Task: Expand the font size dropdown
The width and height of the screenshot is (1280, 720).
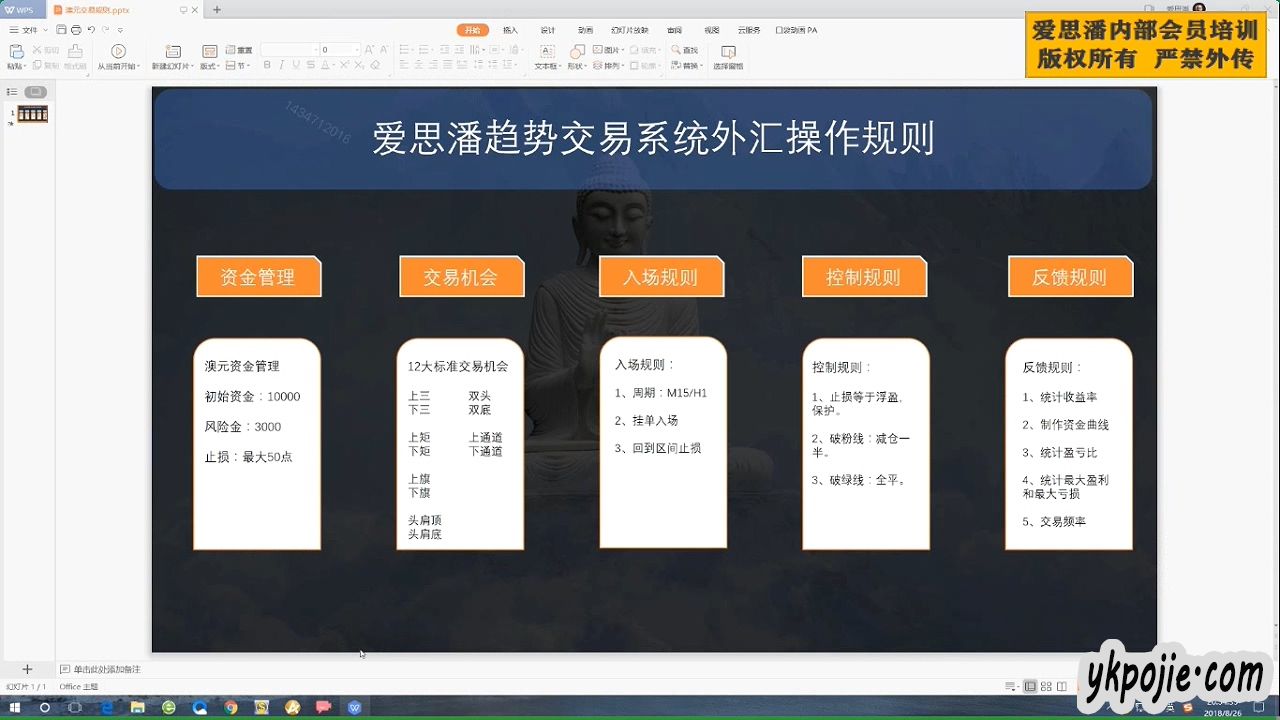Action: pyautogui.click(x=357, y=50)
